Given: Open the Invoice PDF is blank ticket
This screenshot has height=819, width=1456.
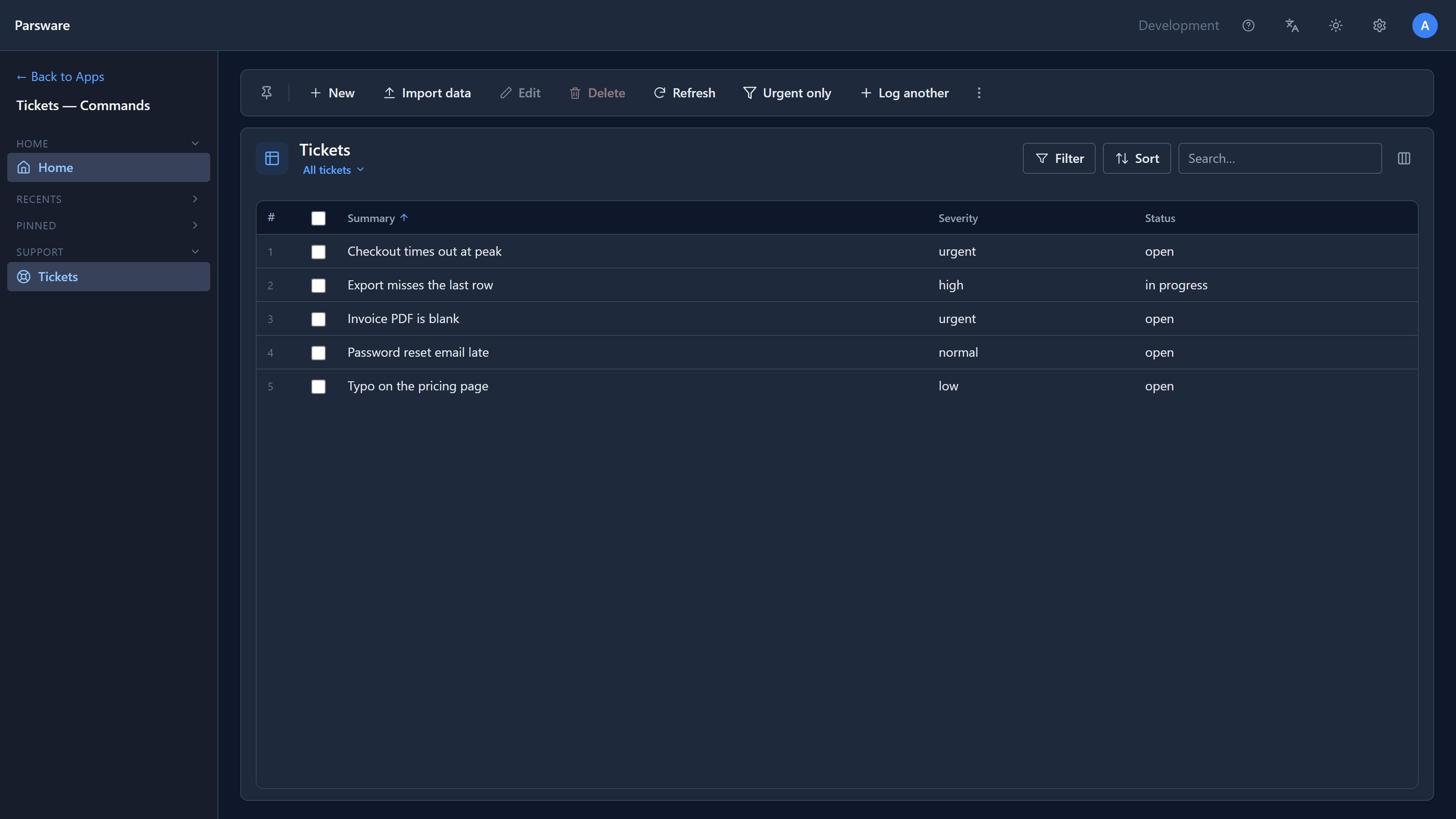Looking at the screenshot, I should pos(403,319).
